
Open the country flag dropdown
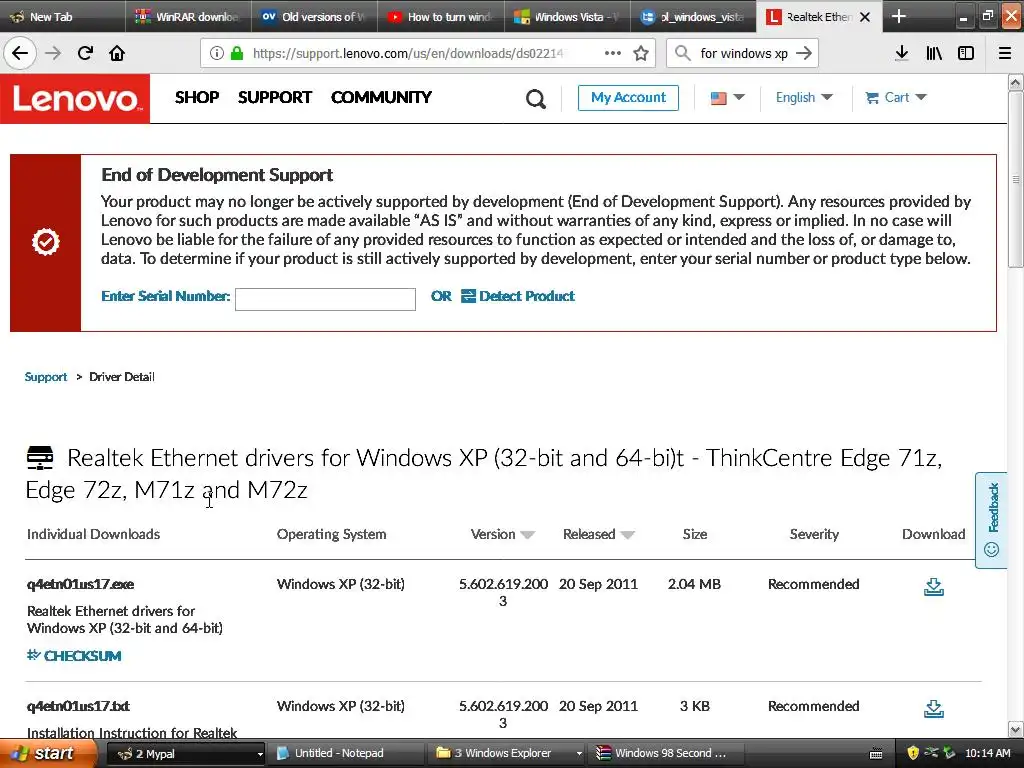(x=727, y=97)
